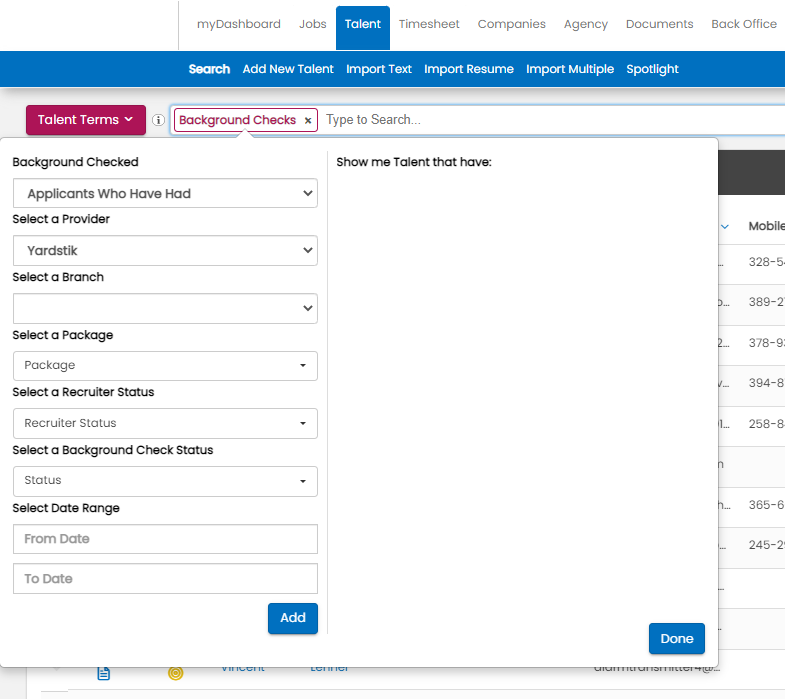
Task: Expand the Background Checked dropdown
Action: (165, 193)
